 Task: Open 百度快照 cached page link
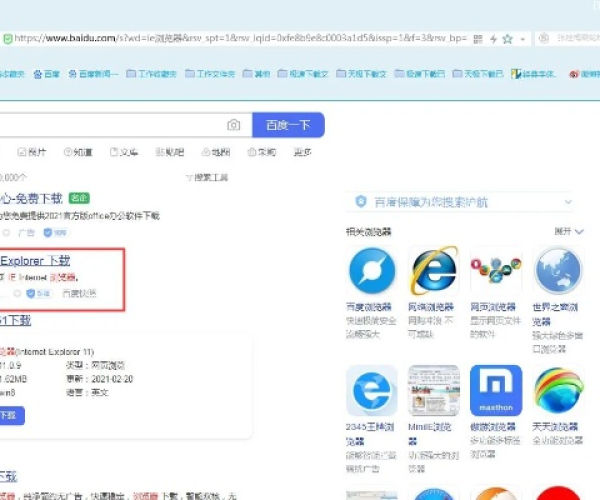(x=79, y=293)
